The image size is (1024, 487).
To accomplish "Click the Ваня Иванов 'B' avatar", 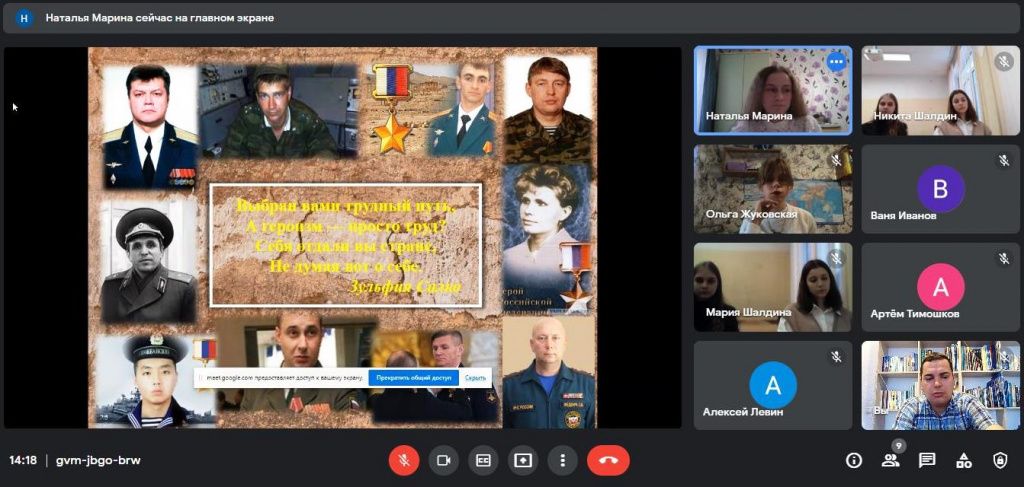I will pos(940,189).
